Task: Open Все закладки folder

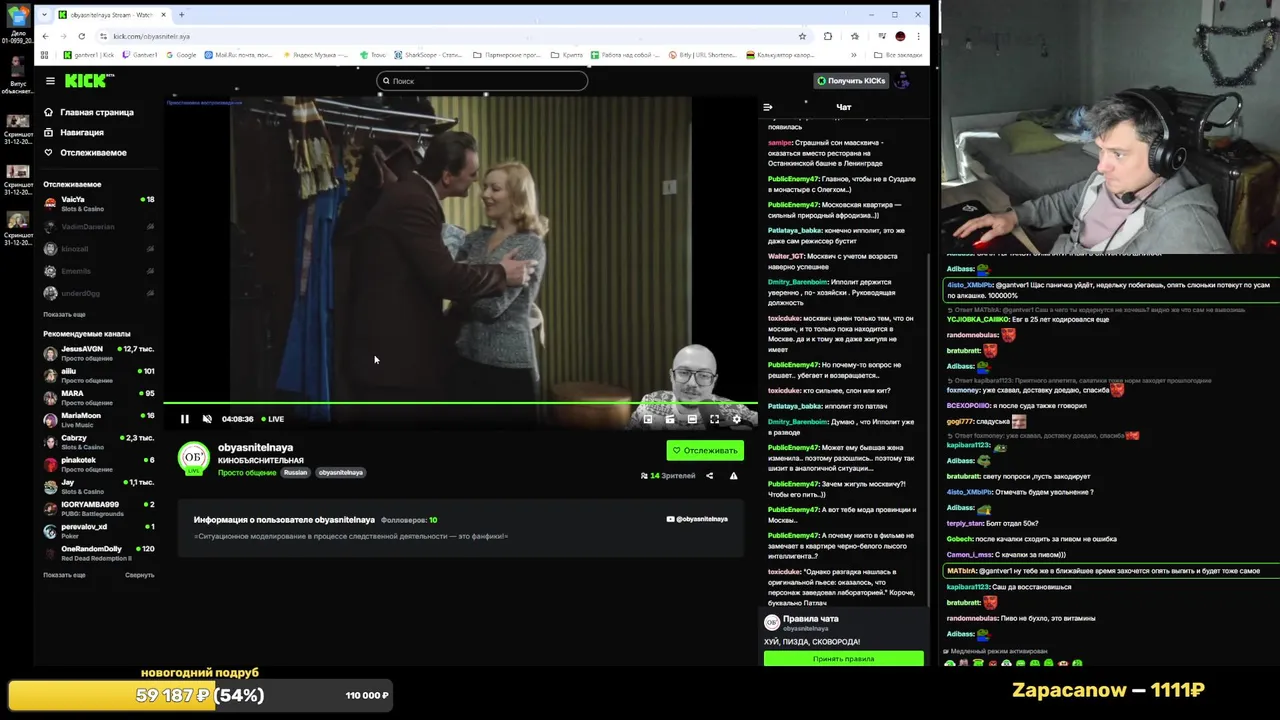Action: coord(898,55)
